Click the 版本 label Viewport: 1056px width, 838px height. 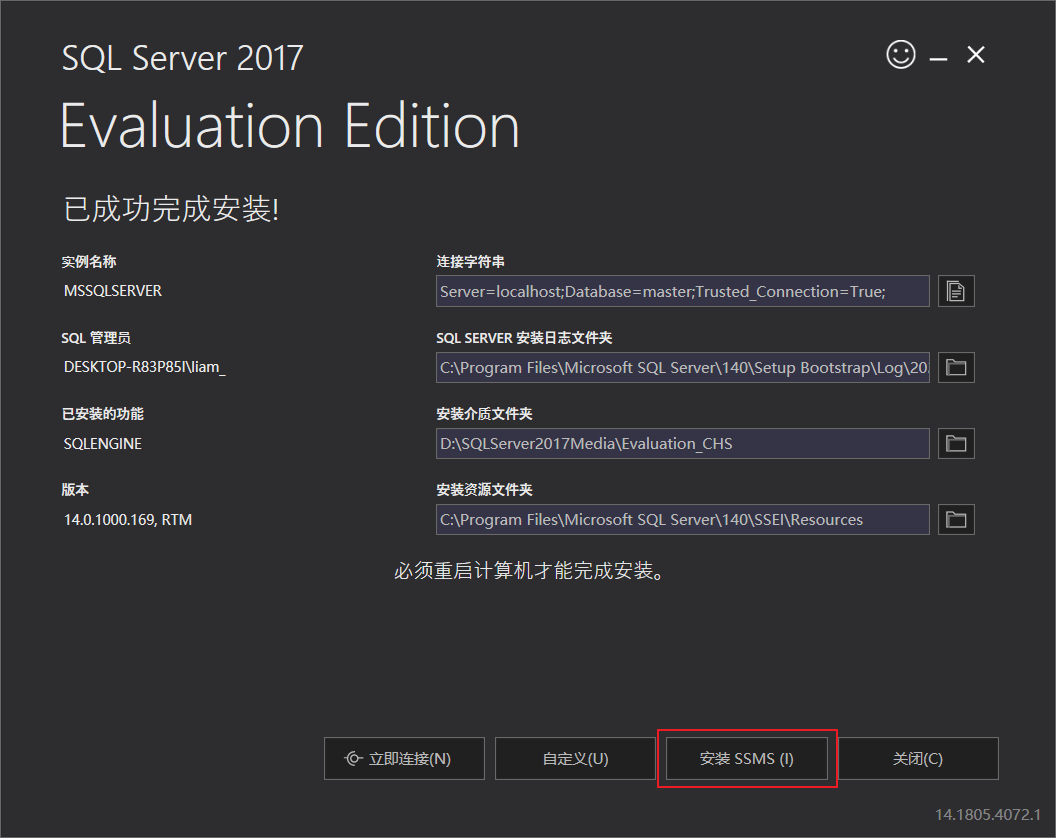[x=75, y=490]
